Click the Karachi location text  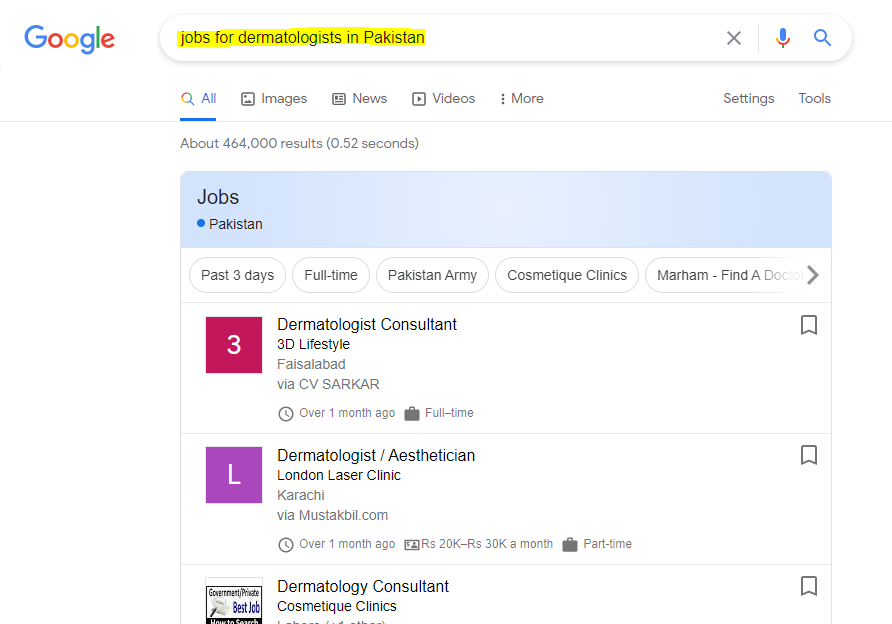(x=301, y=495)
